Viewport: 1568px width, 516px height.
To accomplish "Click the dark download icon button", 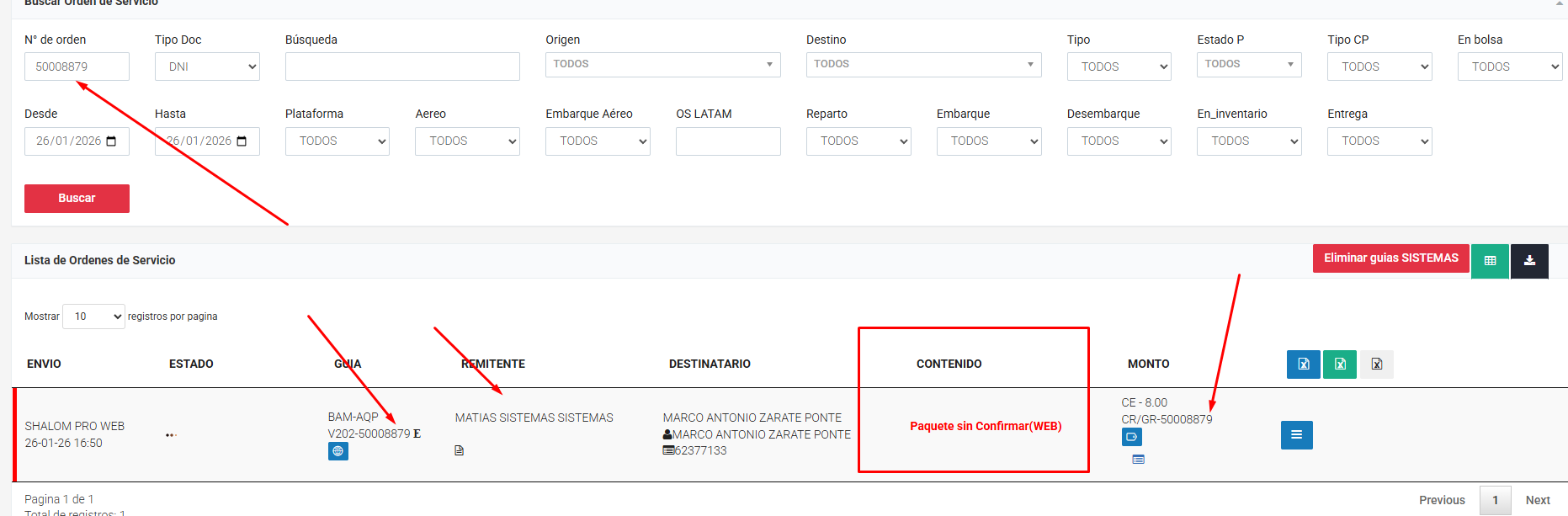I will coord(1529,261).
